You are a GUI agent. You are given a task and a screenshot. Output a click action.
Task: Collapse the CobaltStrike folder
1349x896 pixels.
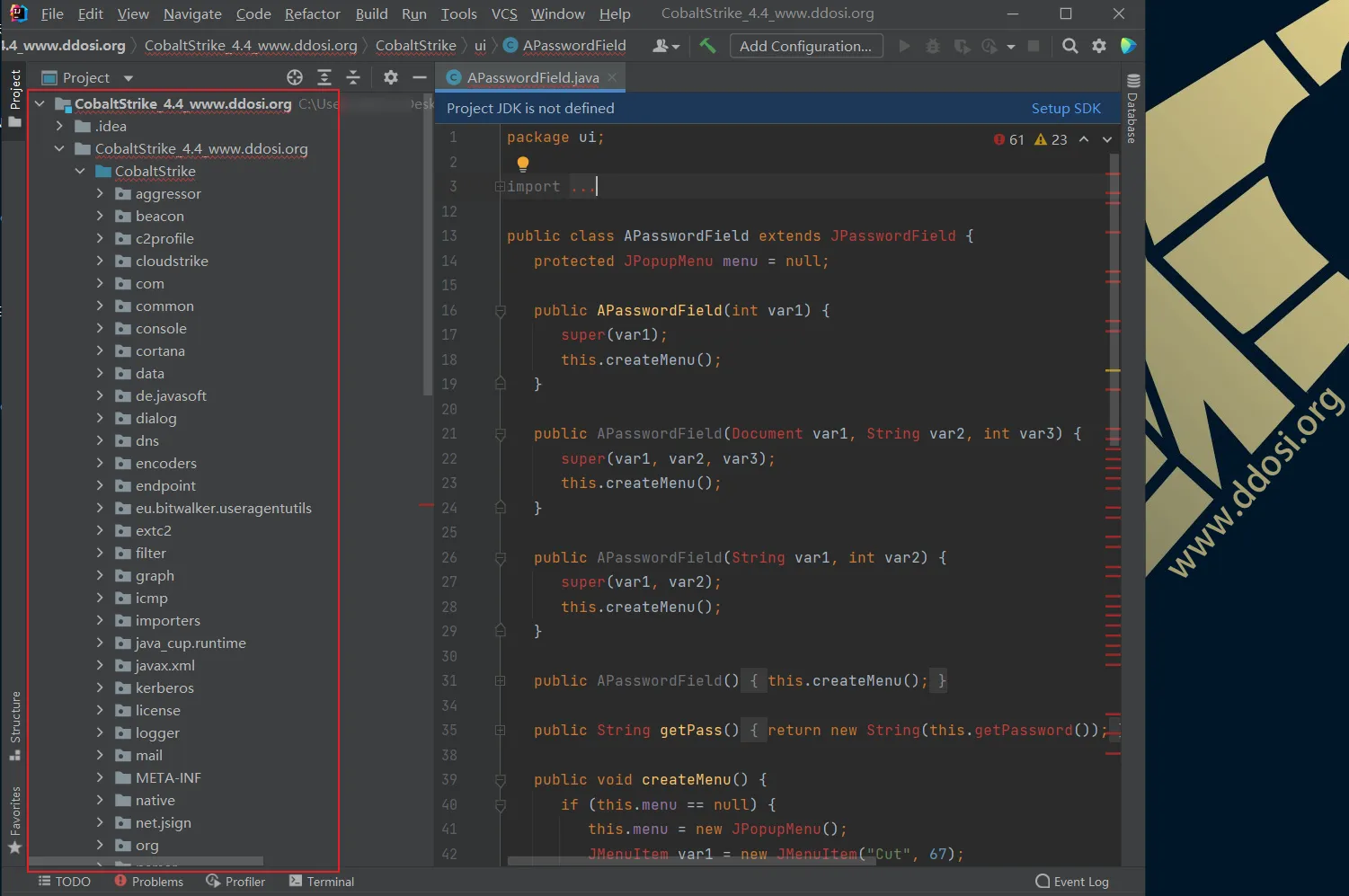point(79,171)
